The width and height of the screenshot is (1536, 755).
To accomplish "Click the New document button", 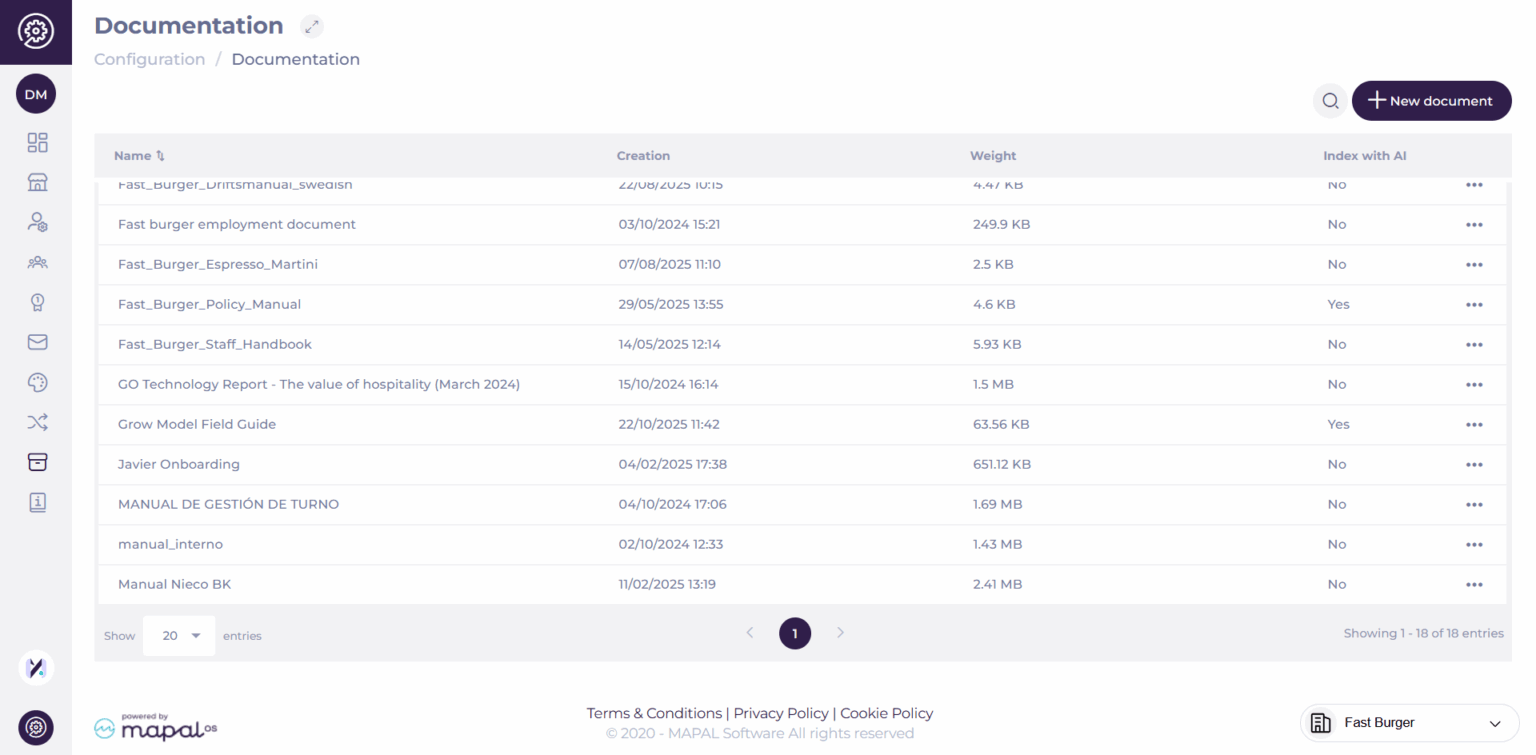I will (x=1431, y=100).
